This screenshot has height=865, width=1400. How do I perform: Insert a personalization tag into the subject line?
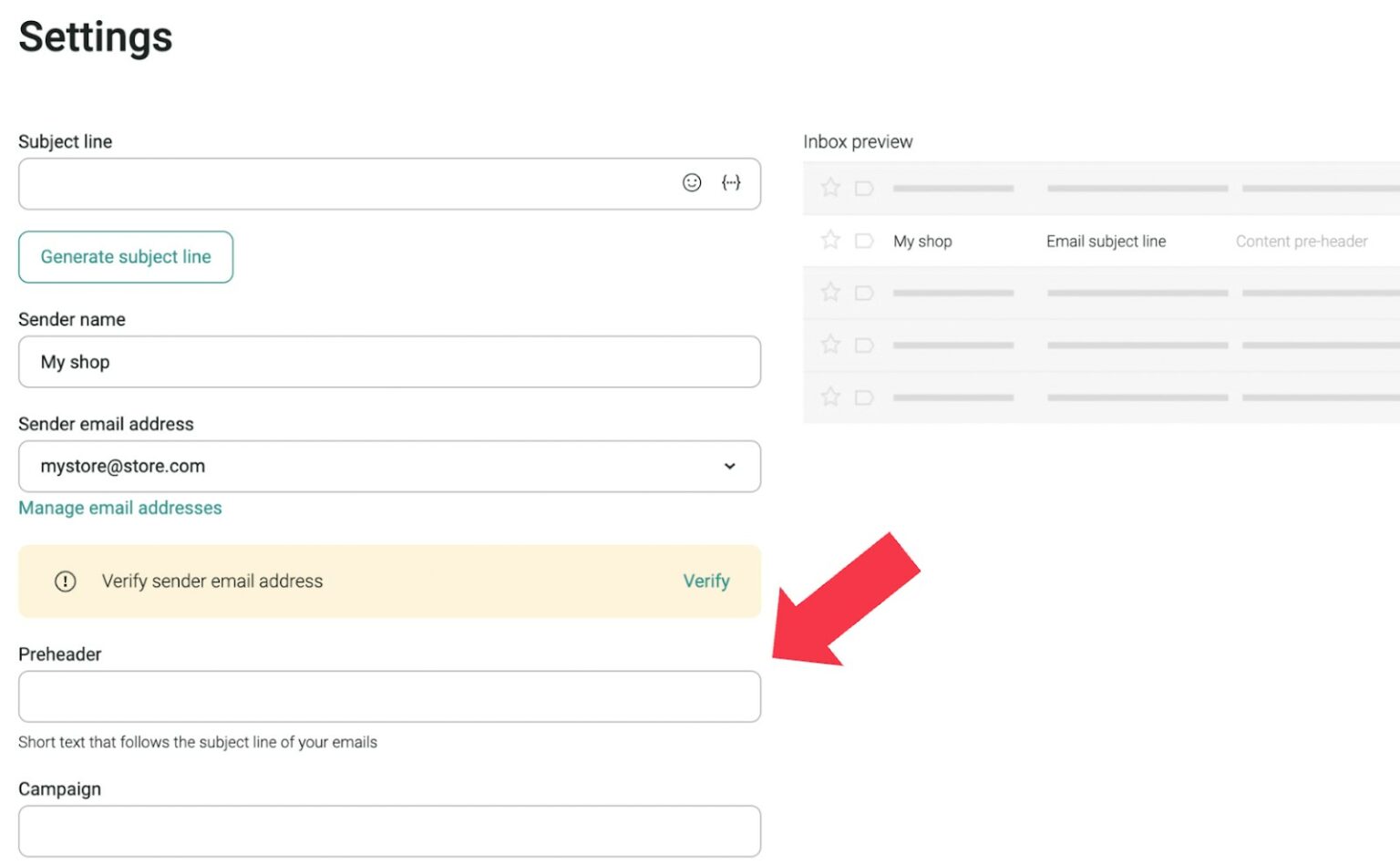[x=729, y=182]
